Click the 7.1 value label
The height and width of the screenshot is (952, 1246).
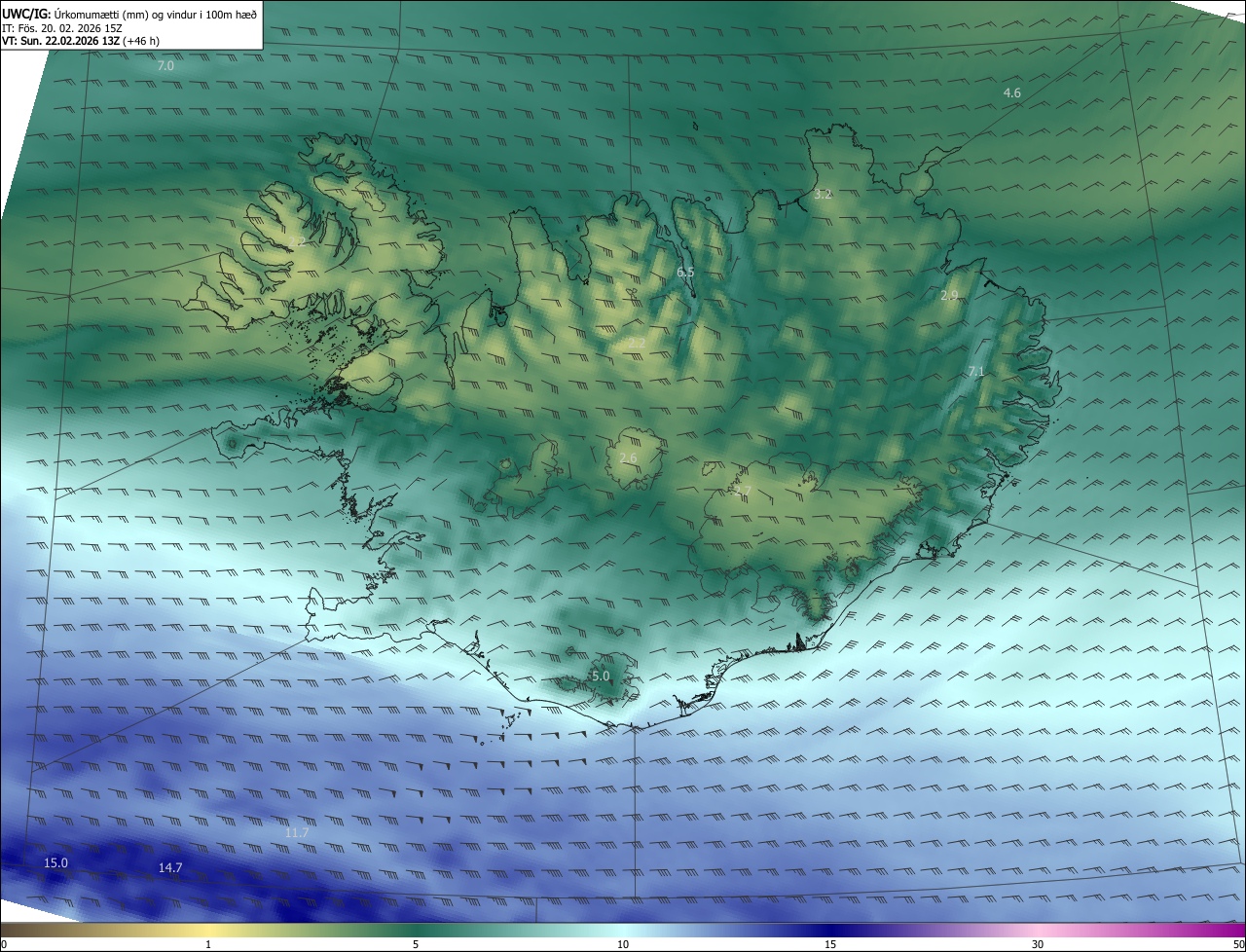click(976, 372)
